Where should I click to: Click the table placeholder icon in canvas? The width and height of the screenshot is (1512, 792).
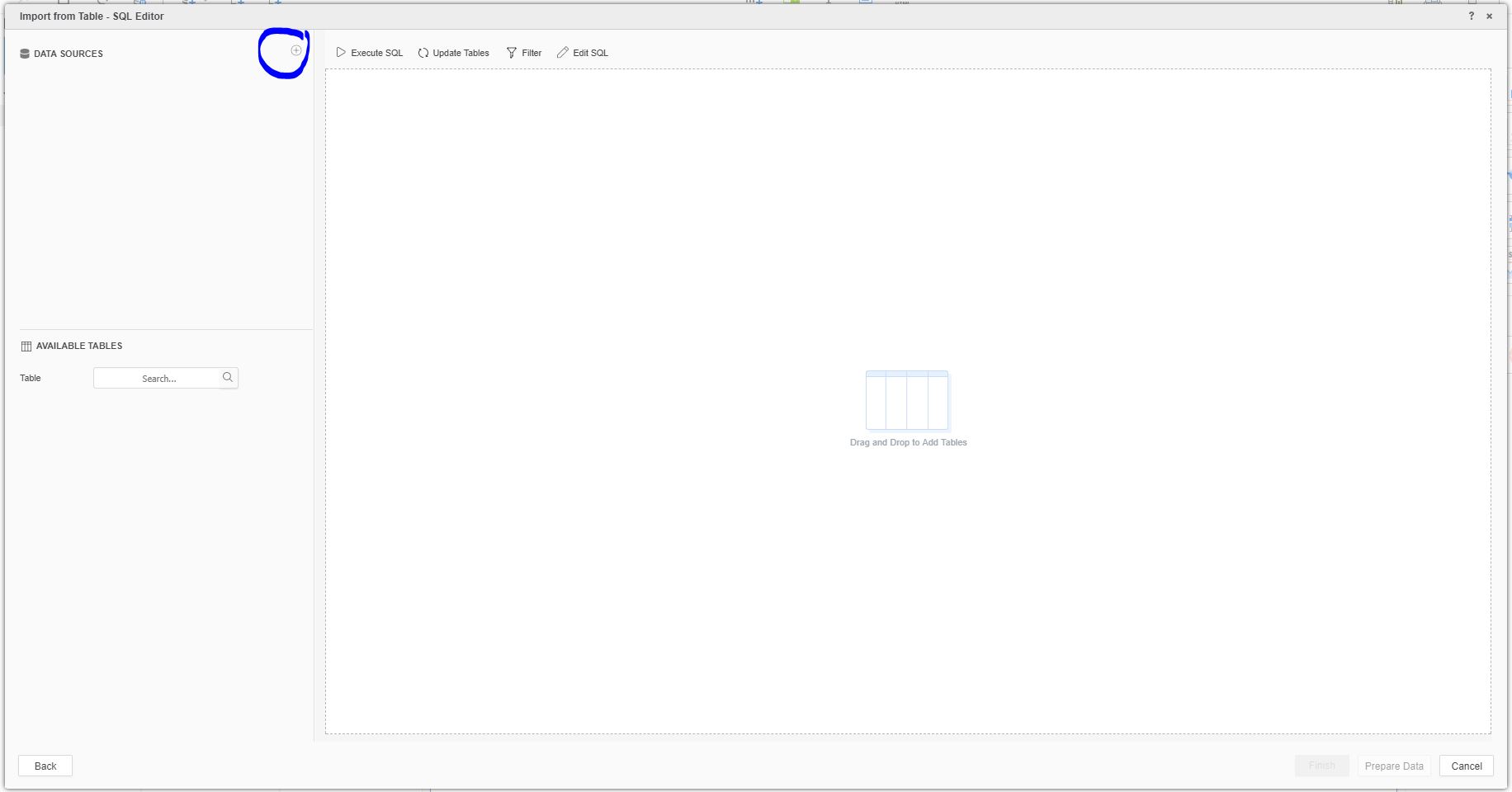(907, 402)
